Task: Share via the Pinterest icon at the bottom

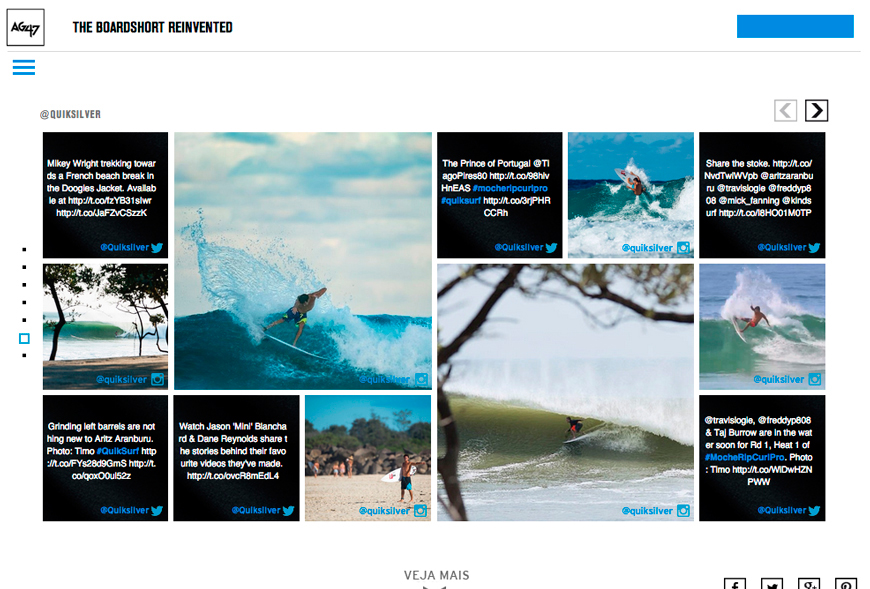Action: tap(846, 583)
